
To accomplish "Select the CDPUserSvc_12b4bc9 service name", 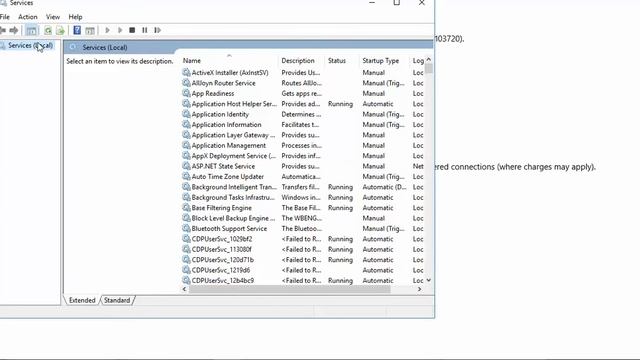I will tap(222, 280).
